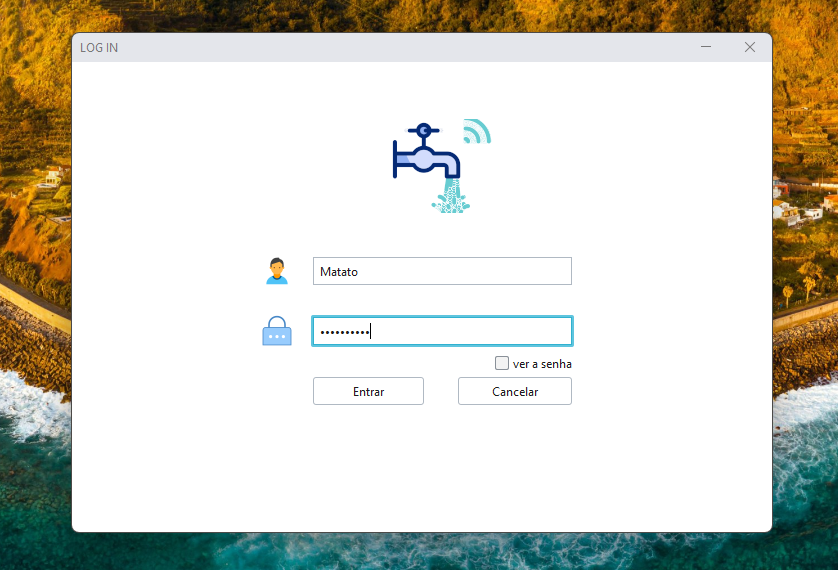Image resolution: width=838 pixels, height=570 pixels.
Task: Minimize the LOG IN window
Action: [706, 47]
